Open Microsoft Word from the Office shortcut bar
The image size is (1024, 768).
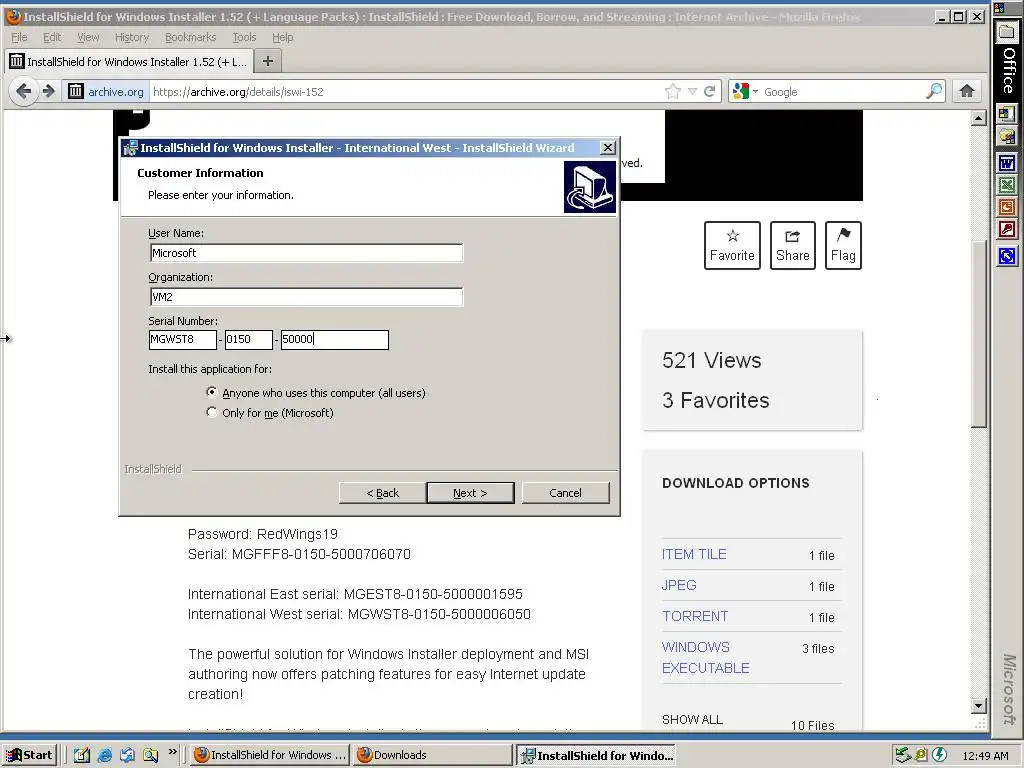coord(1007,163)
